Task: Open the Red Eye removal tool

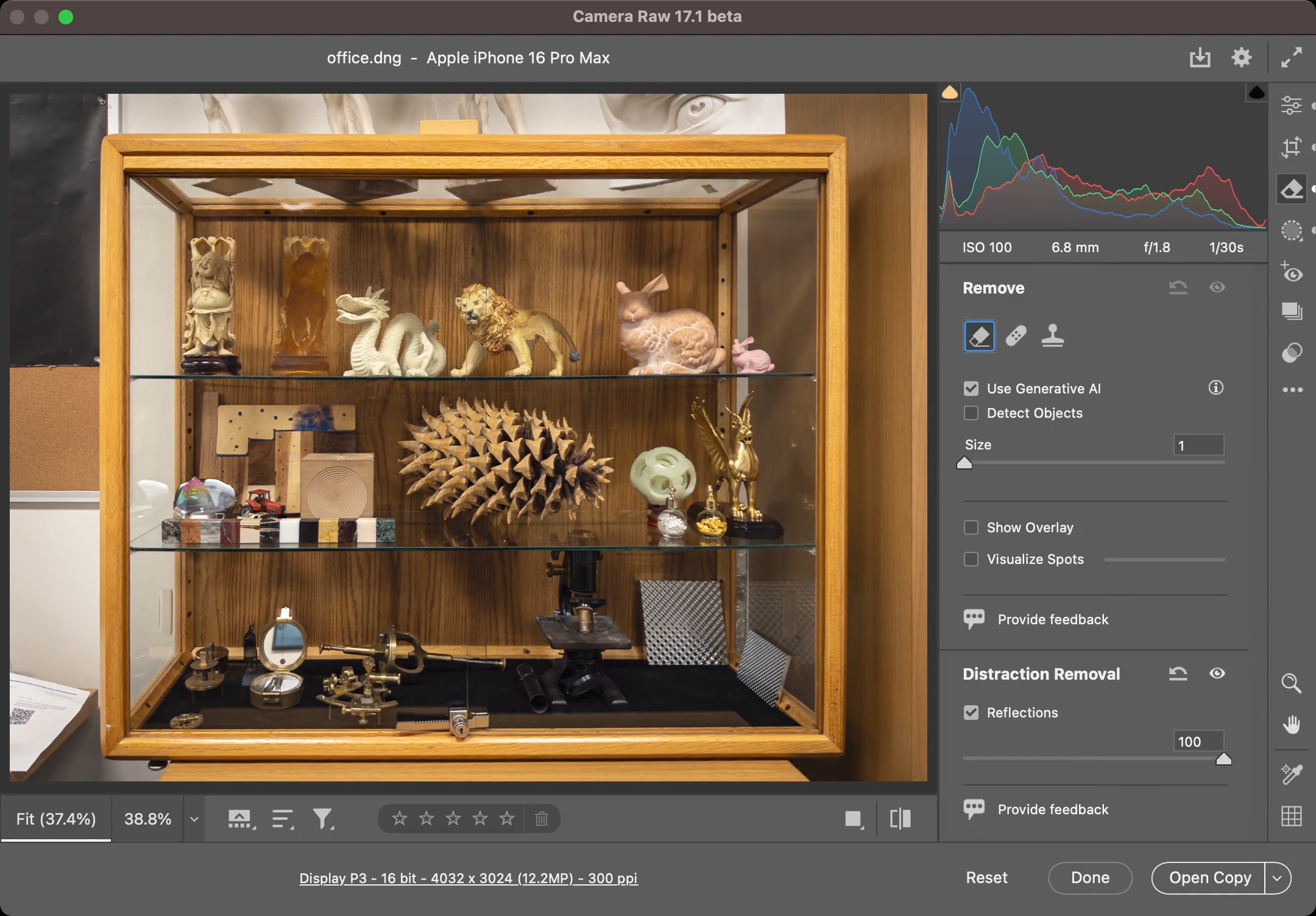Action: (1291, 272)
